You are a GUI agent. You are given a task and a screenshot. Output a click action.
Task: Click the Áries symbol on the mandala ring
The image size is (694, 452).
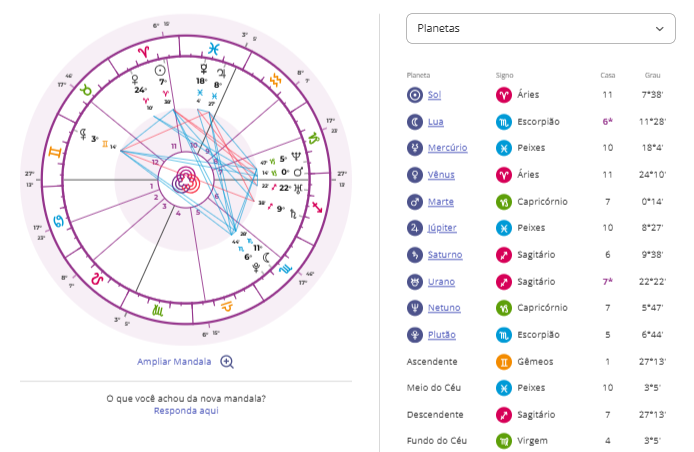pyautogui.click(x=144, y=49)
